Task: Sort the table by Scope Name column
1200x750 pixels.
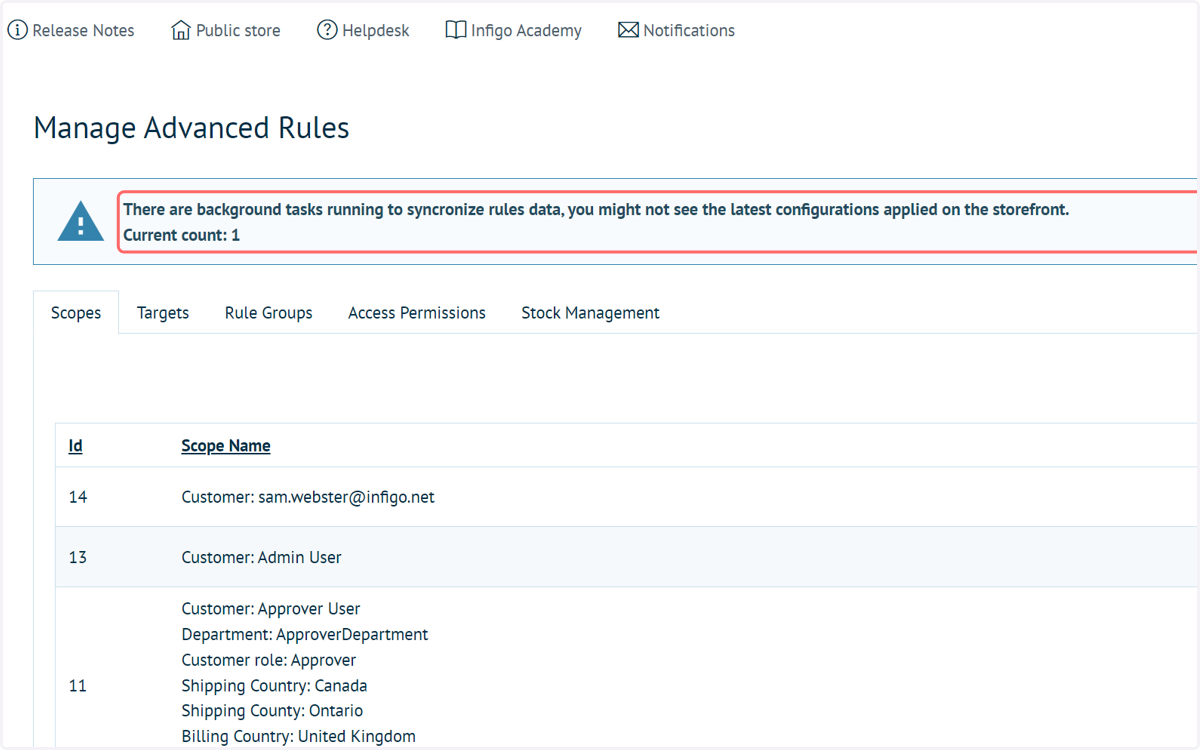Action: point(226,446)
